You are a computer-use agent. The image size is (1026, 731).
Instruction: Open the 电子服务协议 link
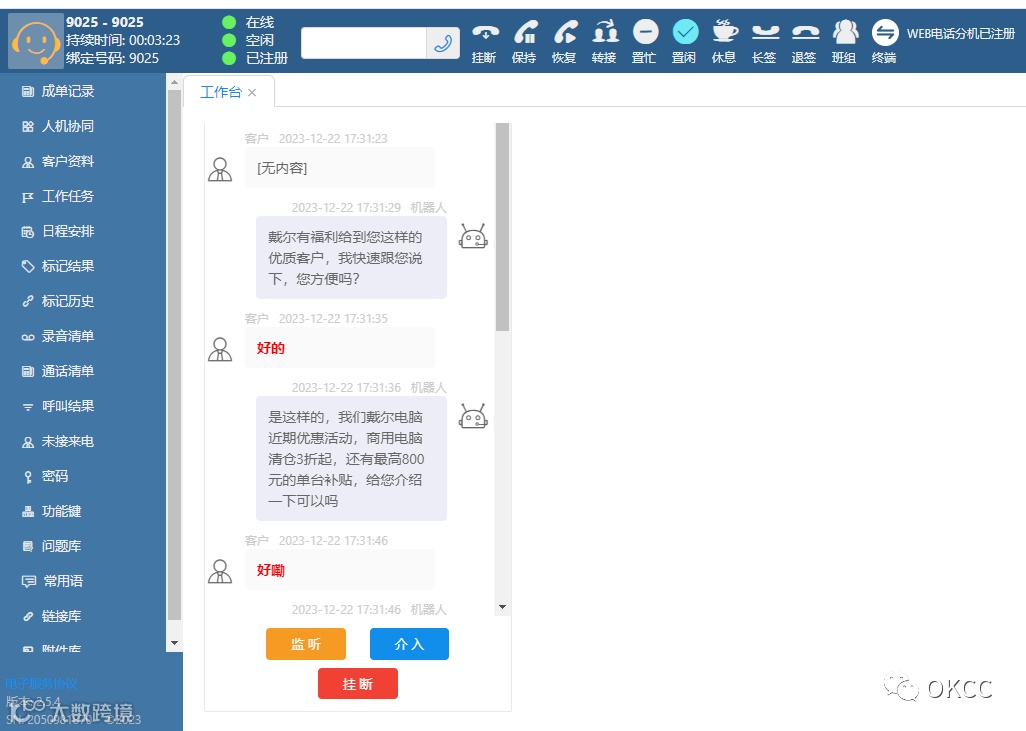[41, 684]
